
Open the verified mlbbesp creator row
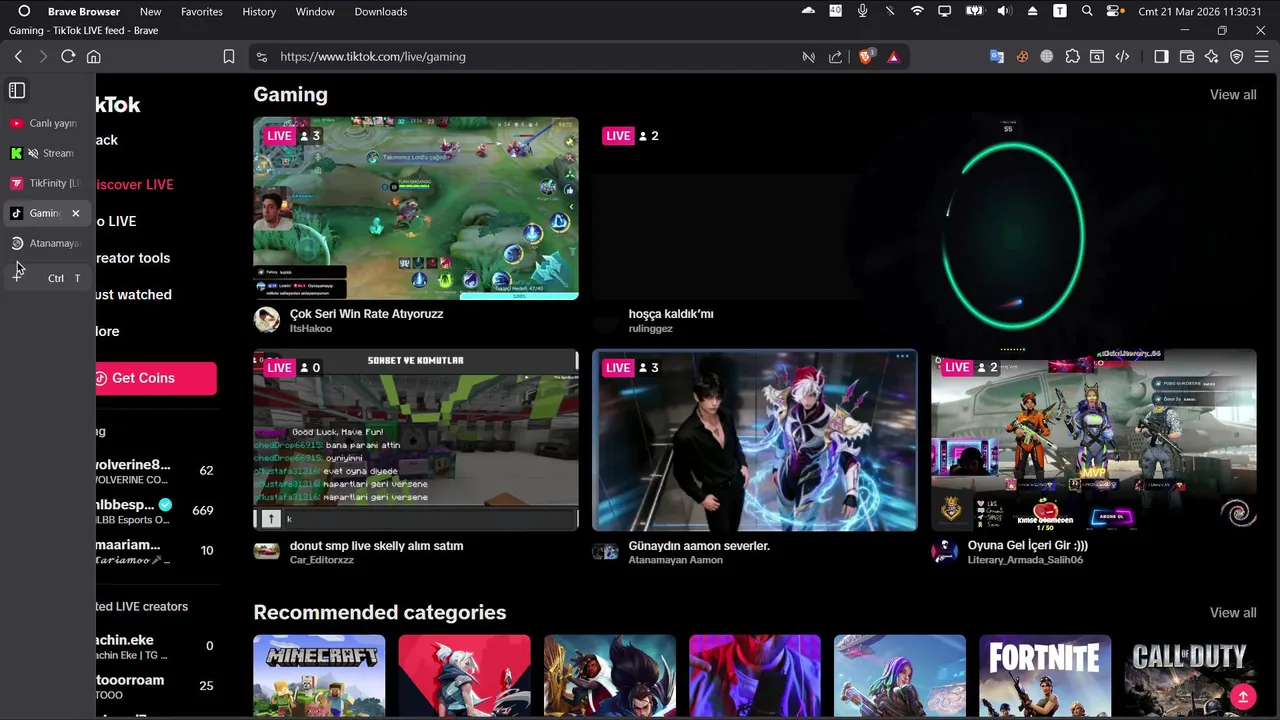(157, 511)
